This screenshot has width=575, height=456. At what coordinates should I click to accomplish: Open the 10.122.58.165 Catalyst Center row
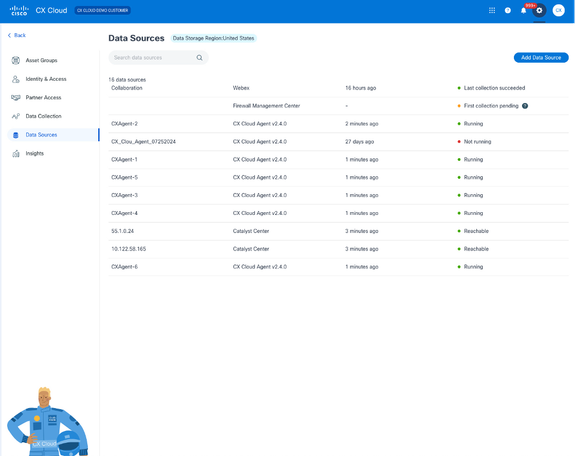tap(338, 249)
